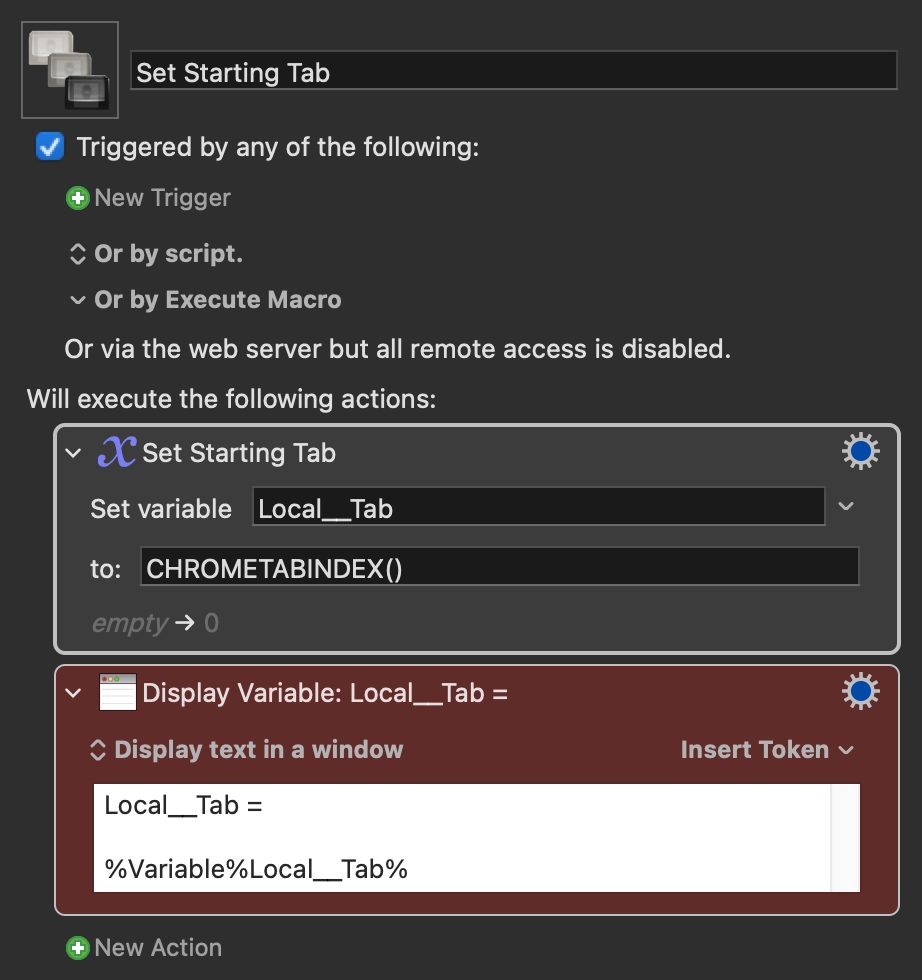Collapse the Display Variable action

pyautogui.click(x=73, y=692)
